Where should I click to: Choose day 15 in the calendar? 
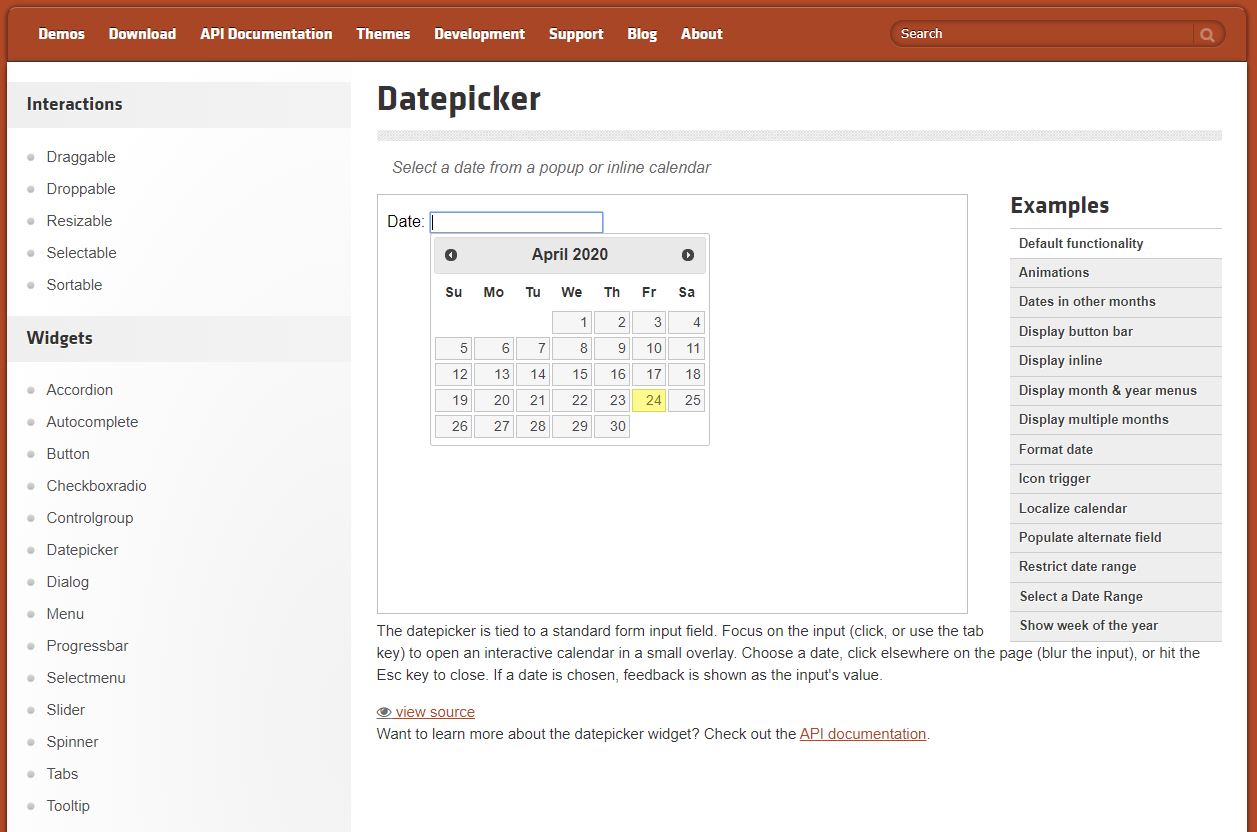pos(572,374)
